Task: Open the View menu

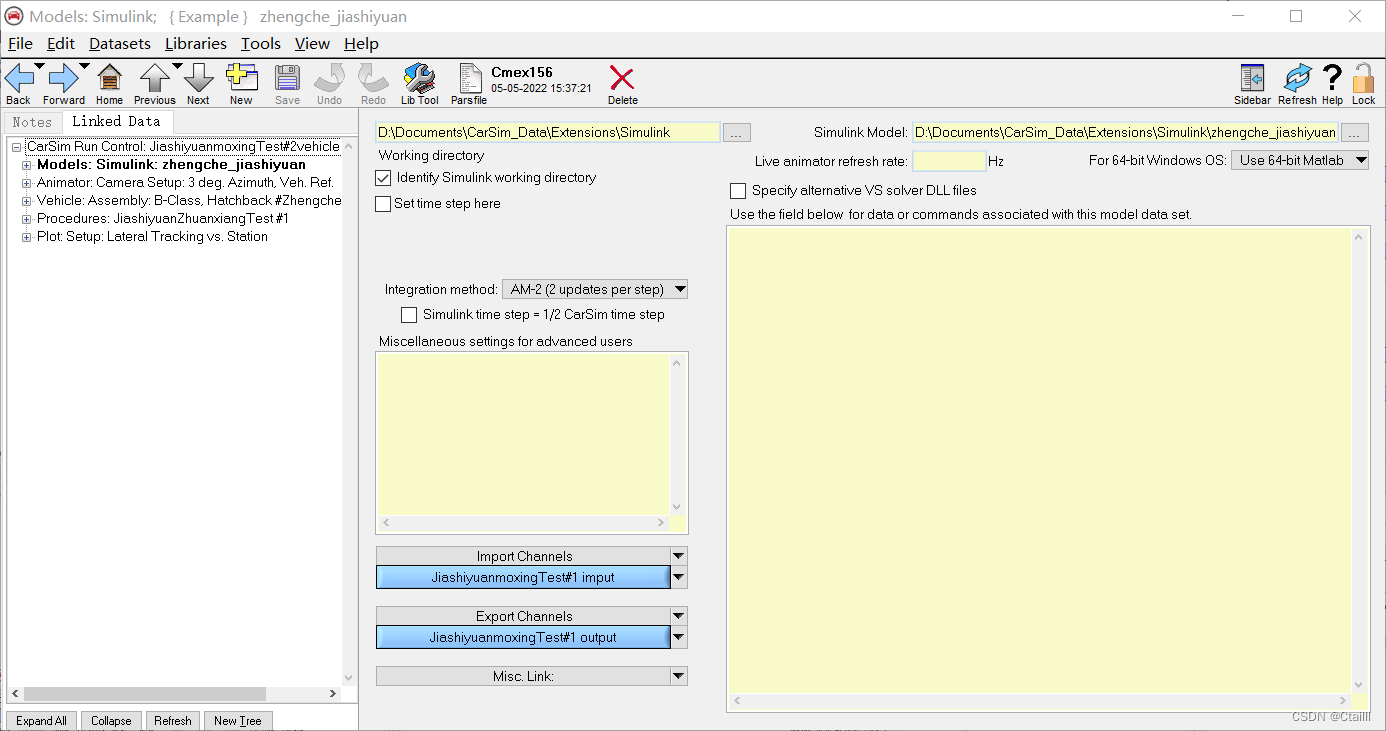Action: tap(312, 44)
